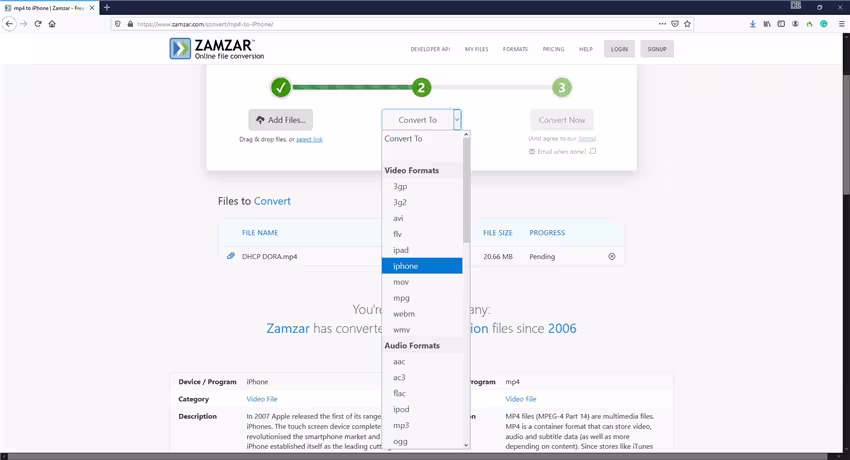The height and width of the screenshot is (460, 850).
Task: Choose ac3 audio format
Action: click(422, 377)
